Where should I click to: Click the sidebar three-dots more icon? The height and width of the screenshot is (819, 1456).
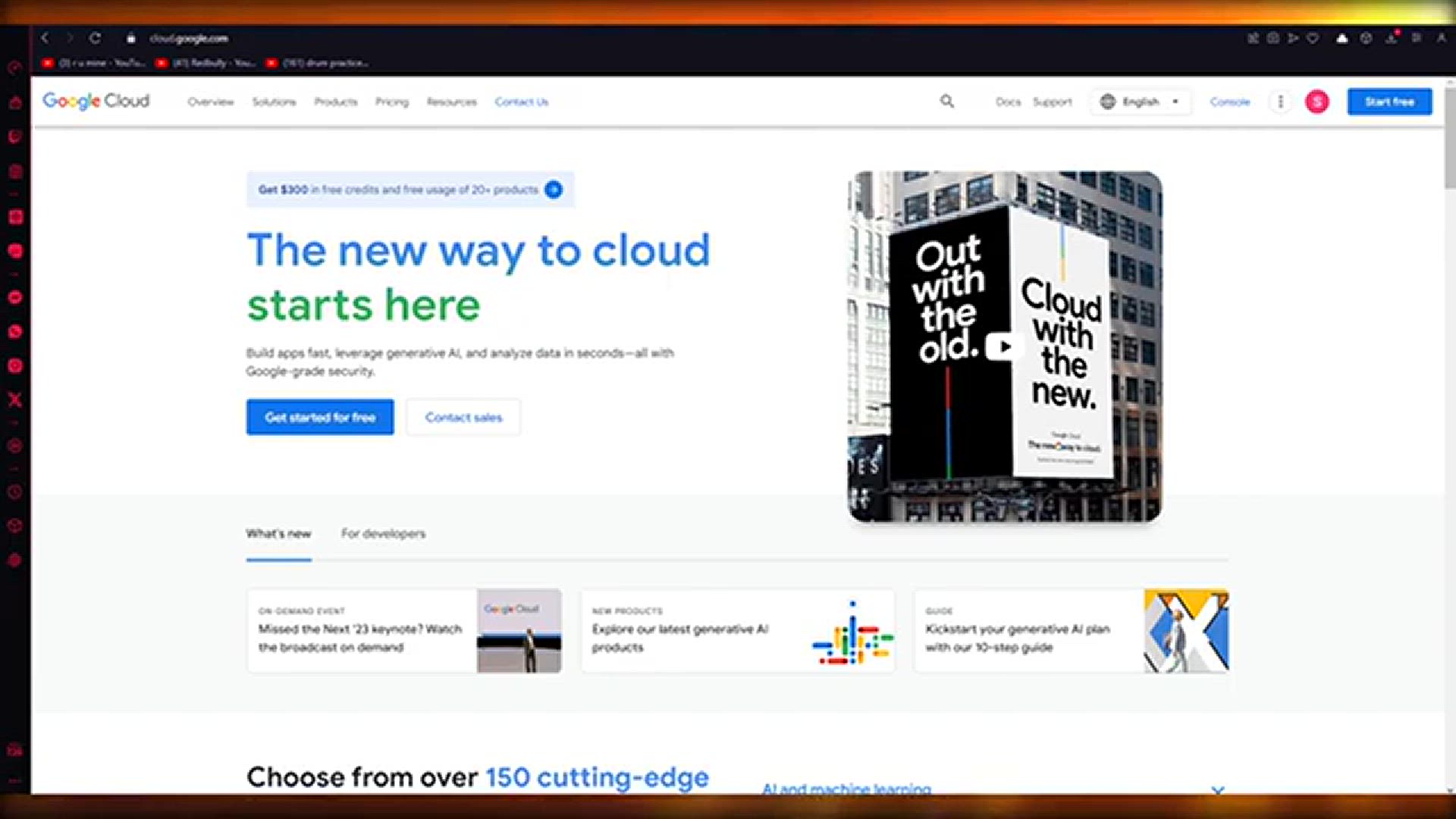[14, 780]
